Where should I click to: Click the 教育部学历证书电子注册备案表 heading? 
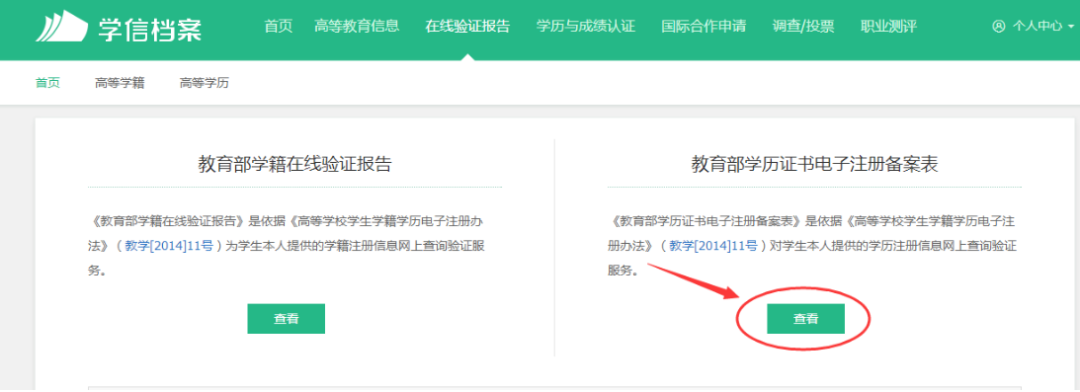[815, 165]
